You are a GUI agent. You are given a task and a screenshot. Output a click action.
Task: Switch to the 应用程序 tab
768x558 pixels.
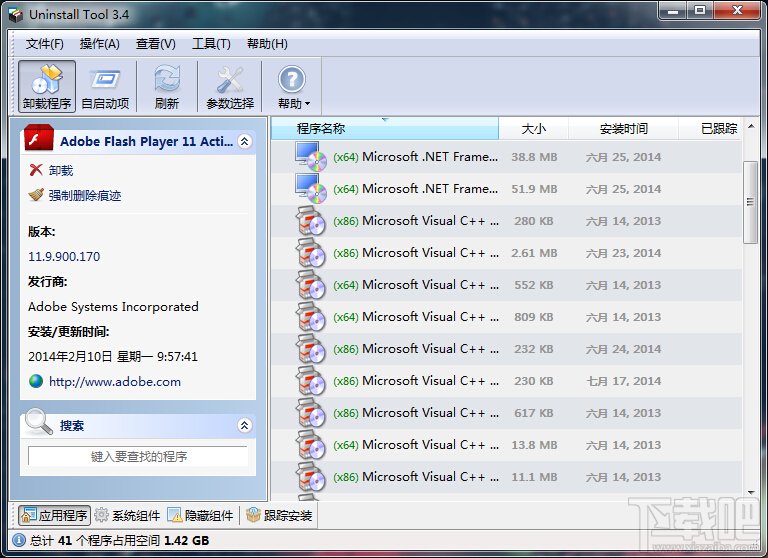point(54,515)
